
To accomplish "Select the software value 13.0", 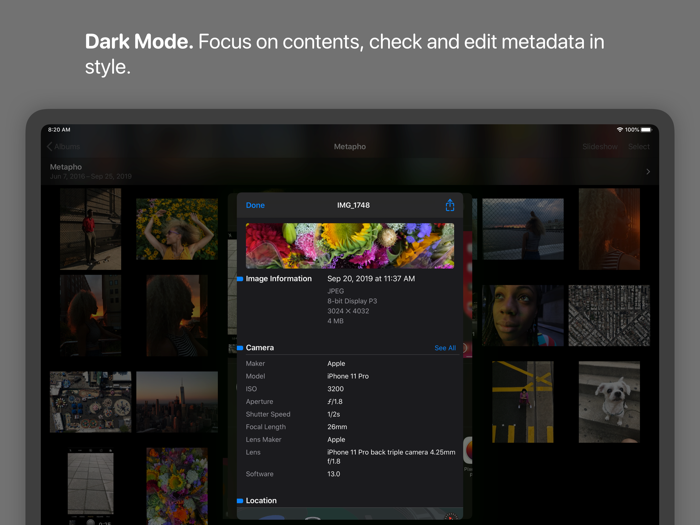I will pos(333,474).
